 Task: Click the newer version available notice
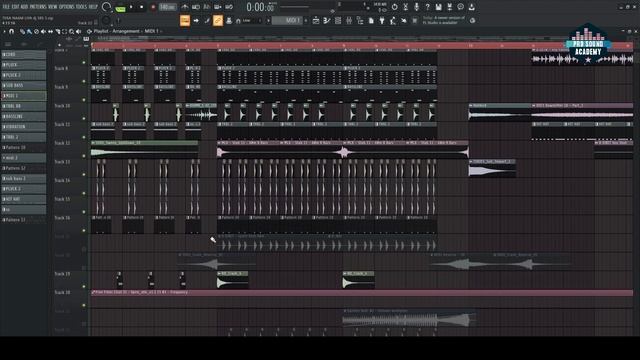pyautogui.click(x=444, y=20)
